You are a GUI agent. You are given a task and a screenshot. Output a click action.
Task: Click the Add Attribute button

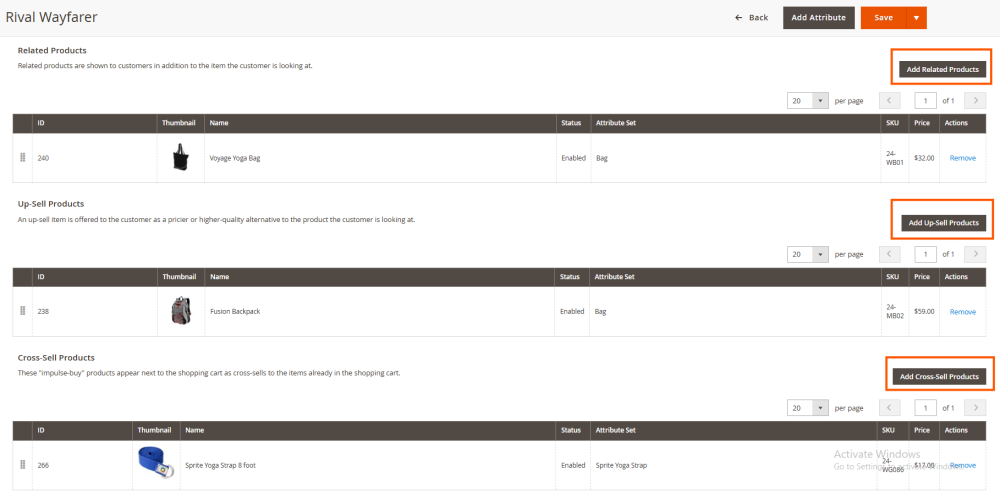click(x=818, y=18)
